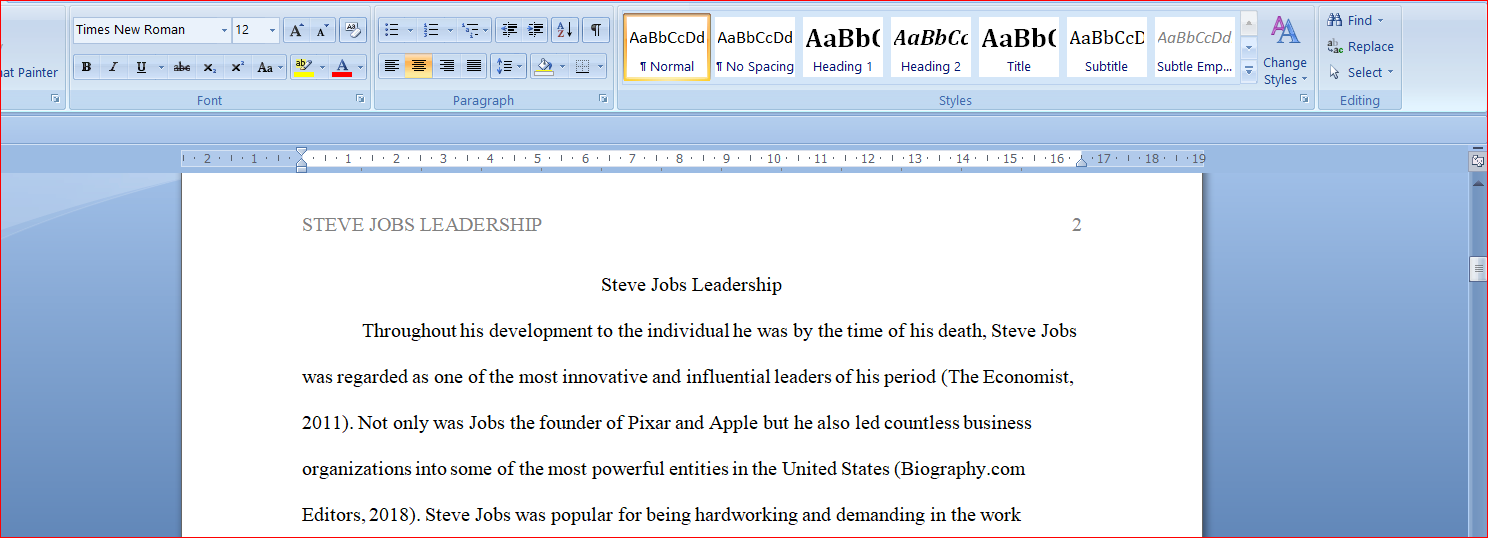Toggle Show/Hide paragraph marks
The width and height of the screenshot is (1488, 538).
coord(596,30)
